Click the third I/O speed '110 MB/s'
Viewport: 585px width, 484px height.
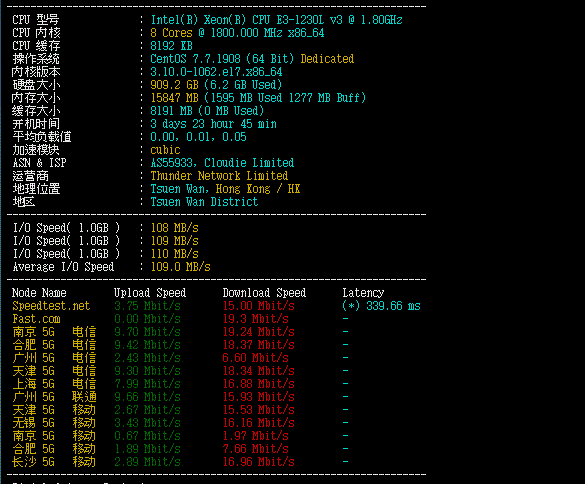pos(174,254)
